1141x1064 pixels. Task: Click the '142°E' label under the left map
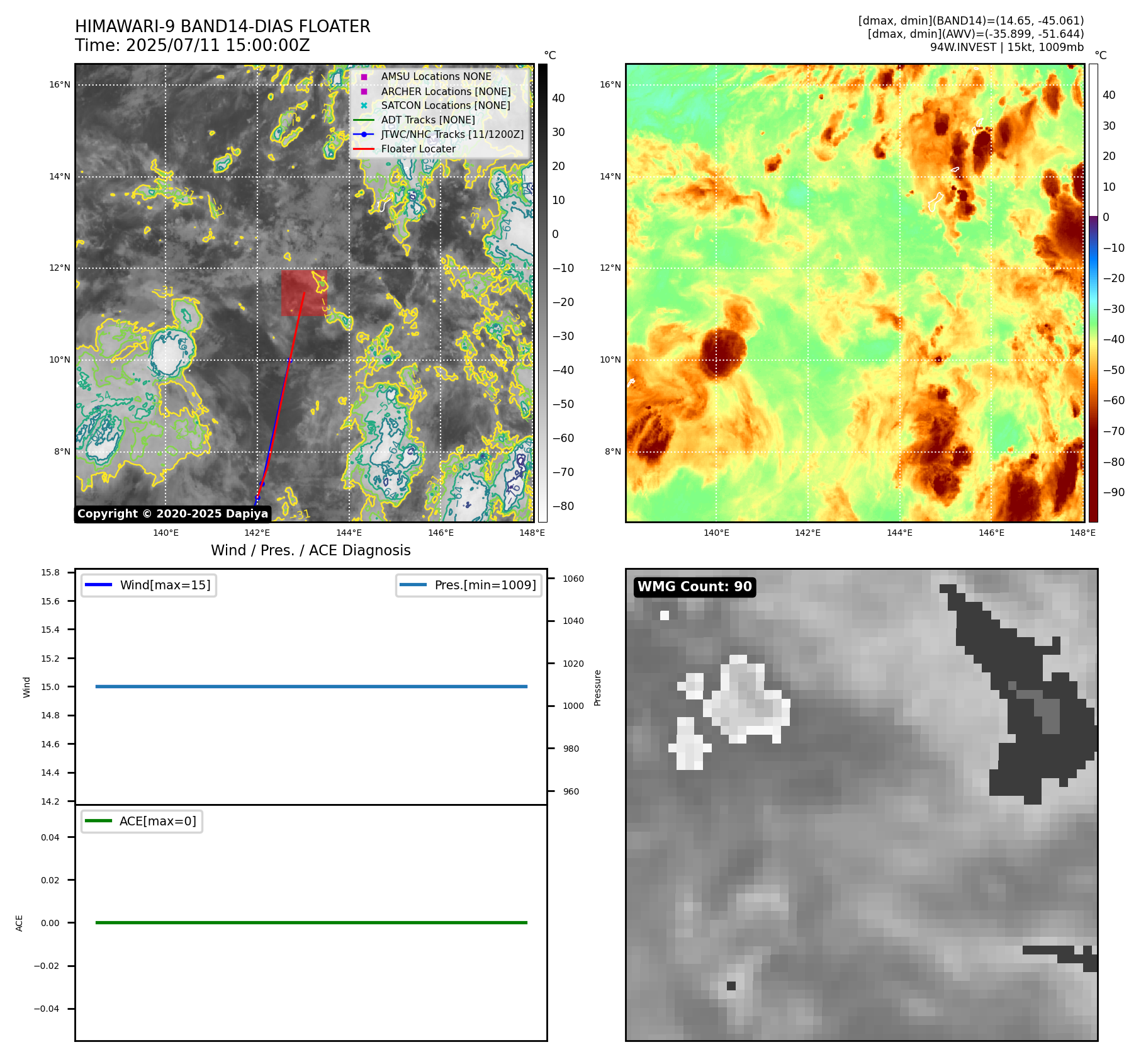tap(257, 533)
